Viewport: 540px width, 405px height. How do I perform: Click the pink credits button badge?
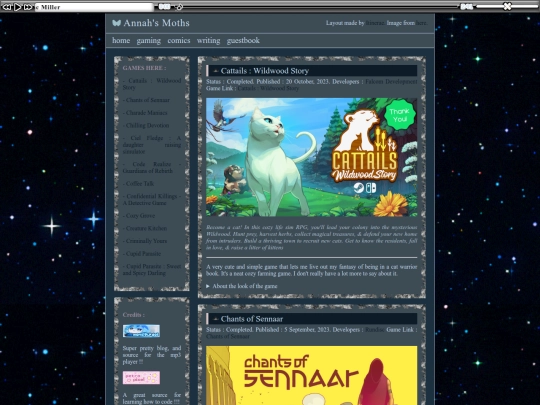[x=141, y=377]
